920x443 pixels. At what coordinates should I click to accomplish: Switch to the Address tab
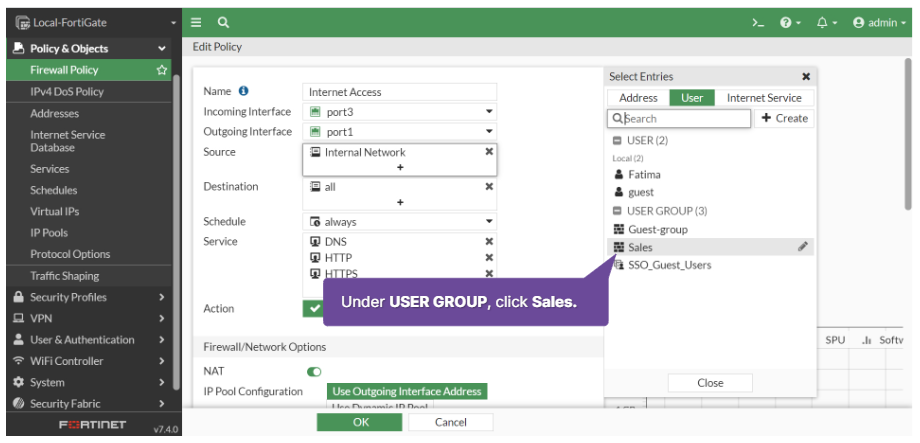tap(638, 98)
